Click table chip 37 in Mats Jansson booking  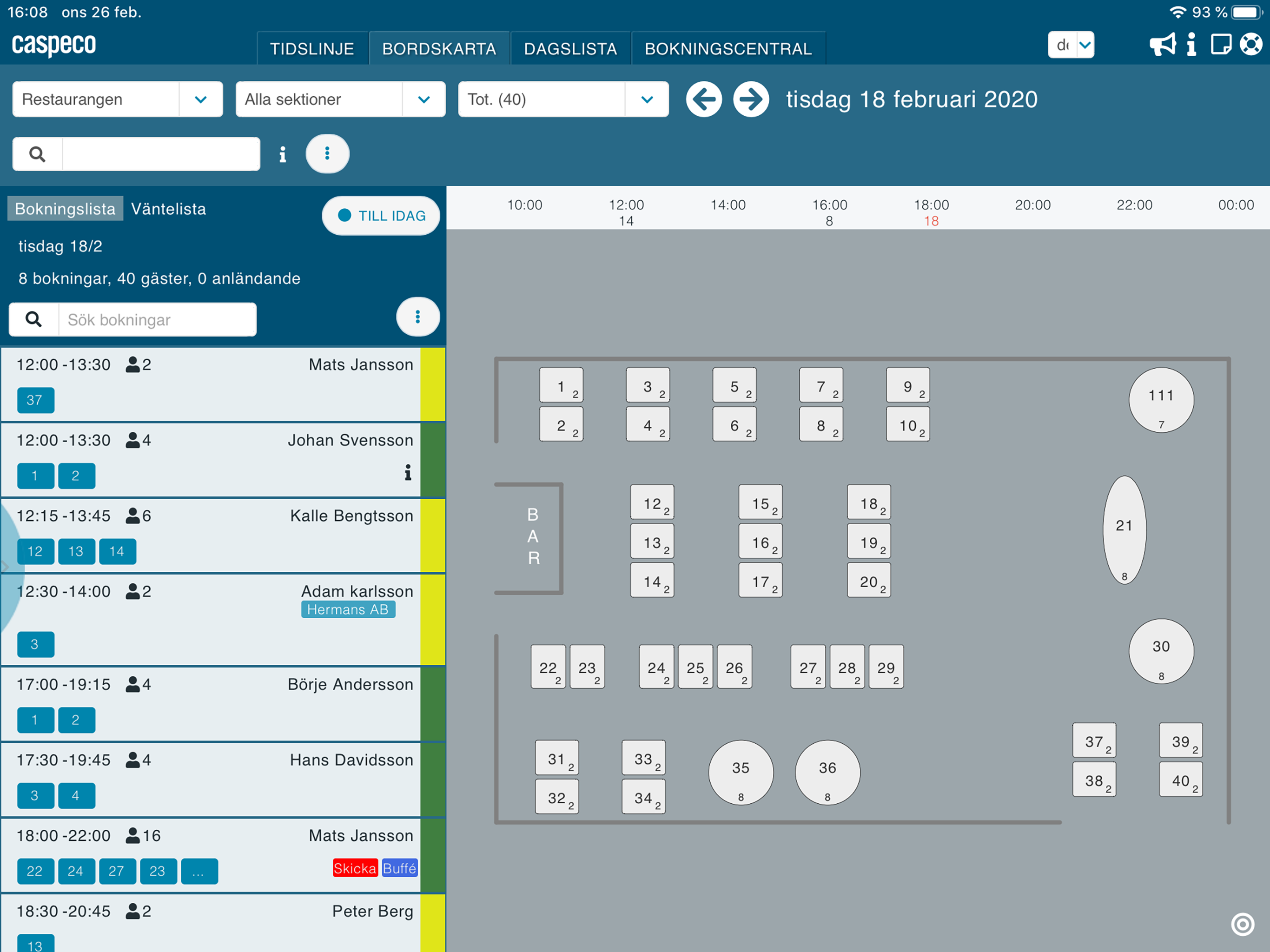(x=36, y=400)
